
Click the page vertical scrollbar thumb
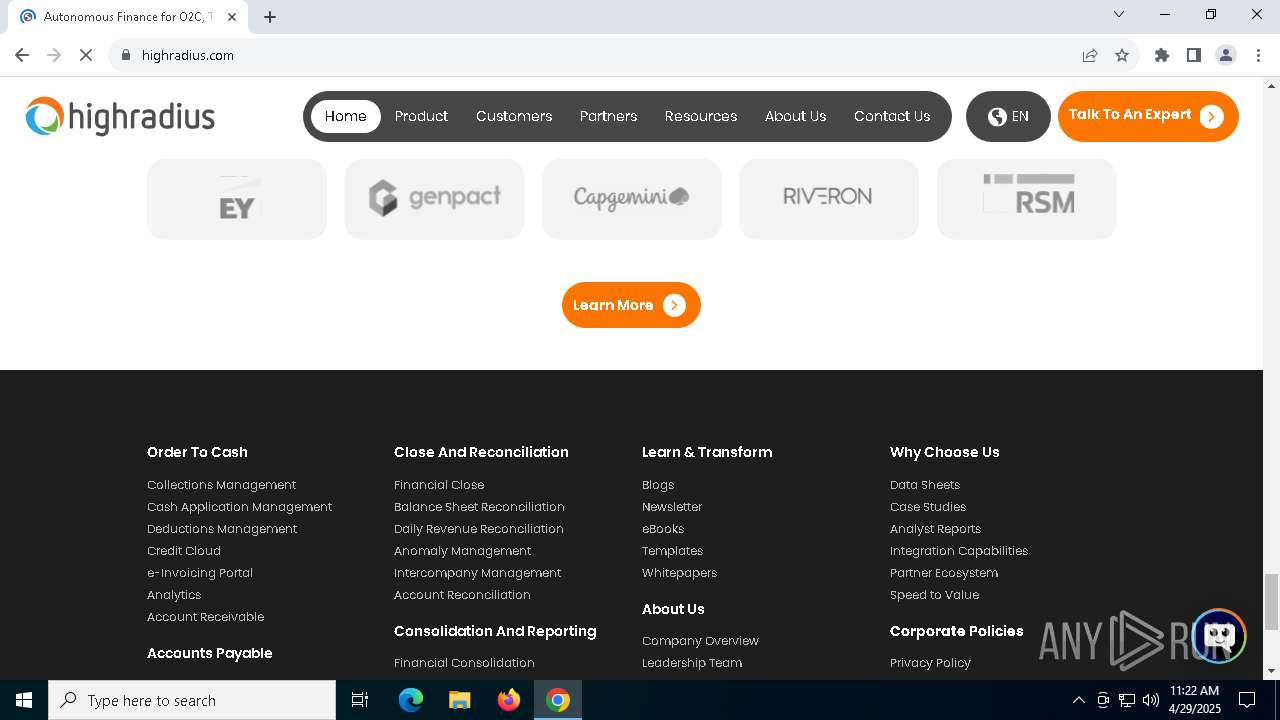[x=1271, y=602]
